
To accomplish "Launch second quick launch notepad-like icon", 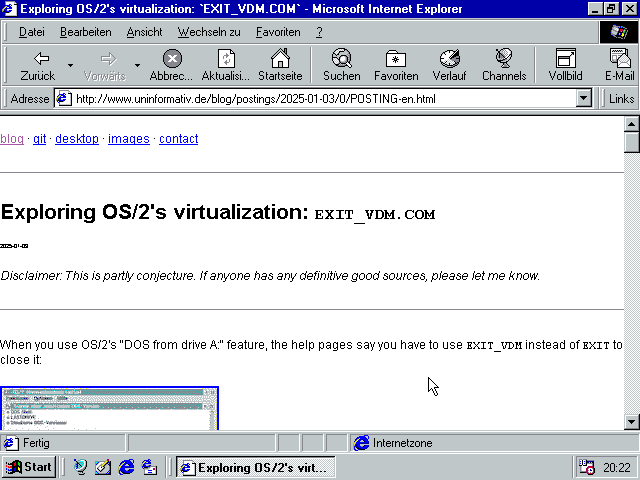I will (x=103, y=467).
